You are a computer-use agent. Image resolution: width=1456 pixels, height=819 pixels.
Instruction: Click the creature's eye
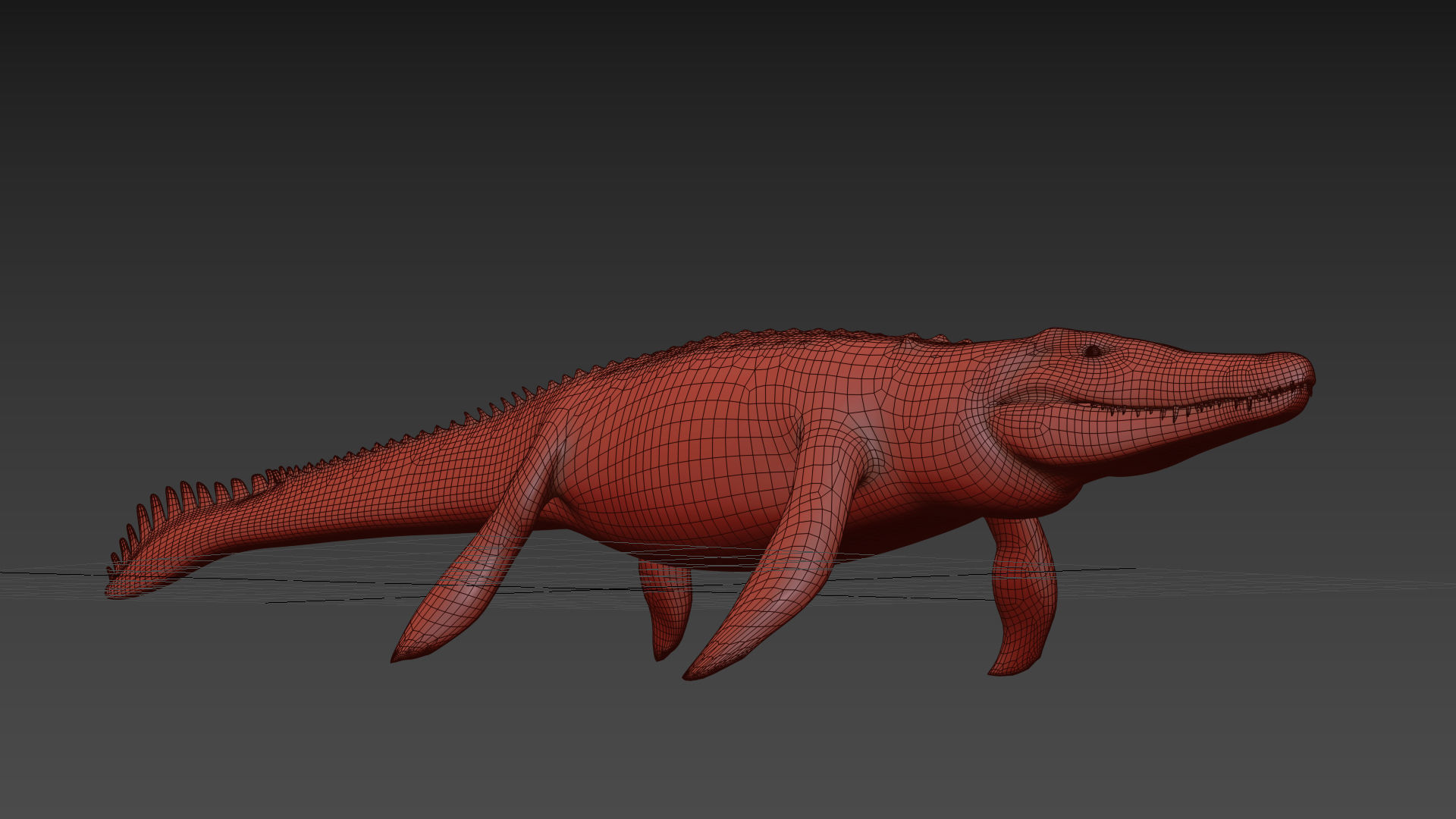tap(1092, 351)
